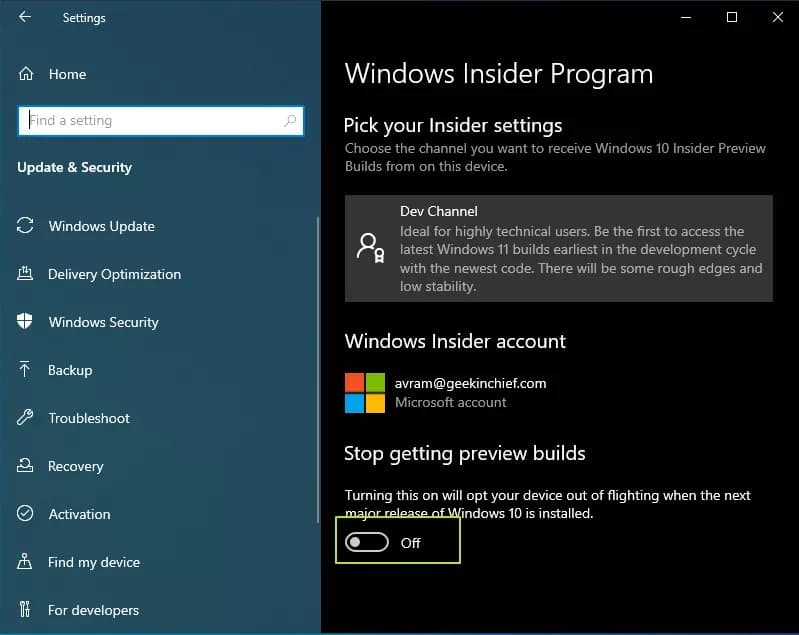Click the sidebar vertical scrollbar
The image size is (799, 635).
pos(318,369)
